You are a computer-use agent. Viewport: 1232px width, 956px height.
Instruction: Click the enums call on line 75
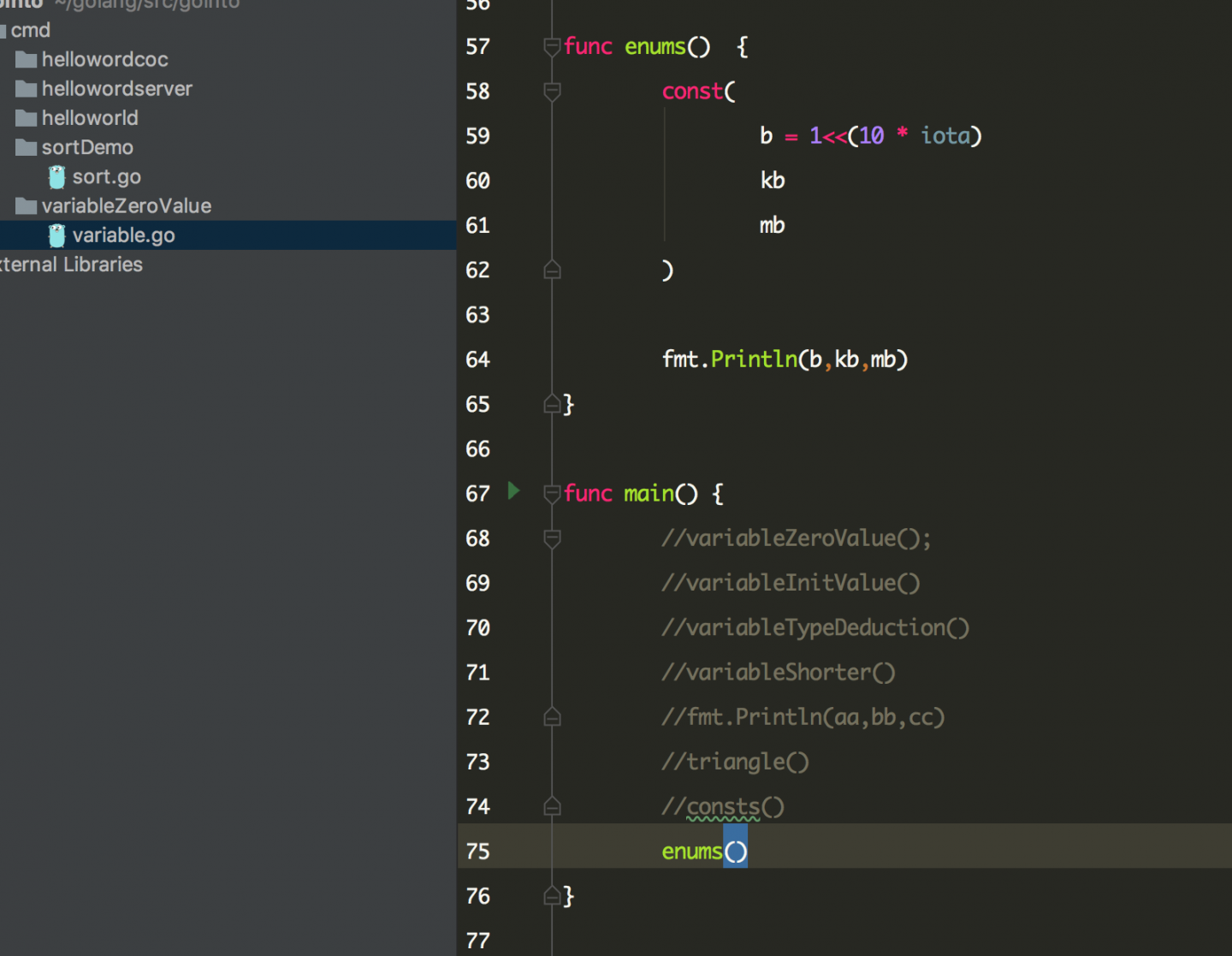click(x=692, y=852)
